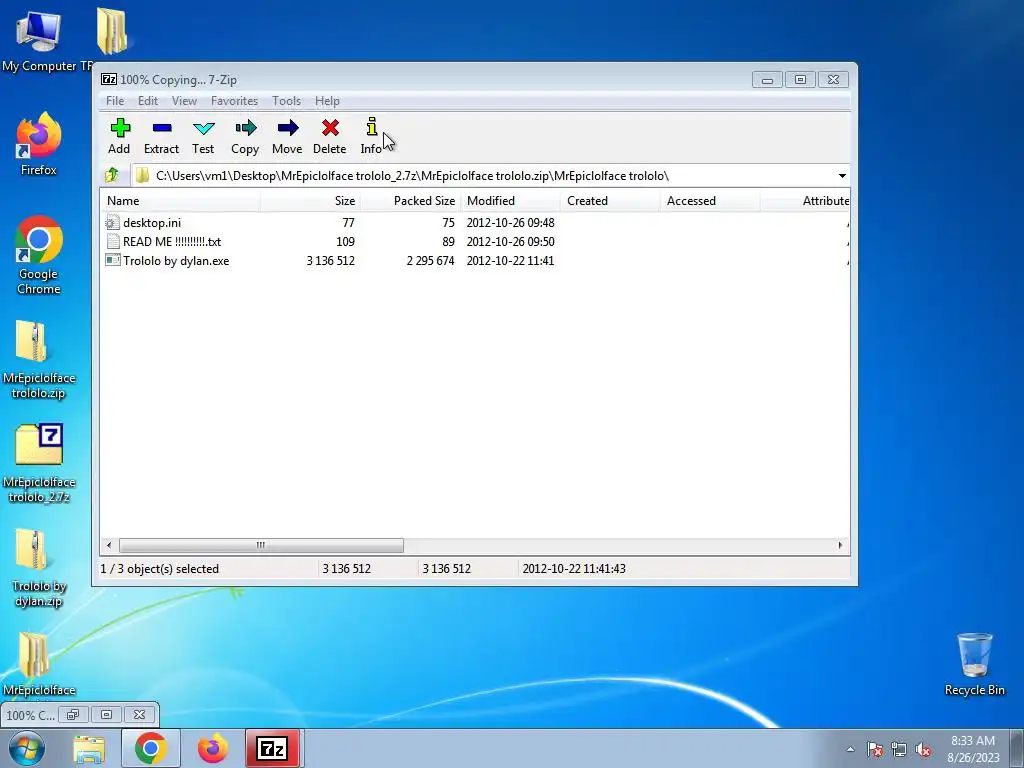Sort by Attributes column header

click(806, 200)
